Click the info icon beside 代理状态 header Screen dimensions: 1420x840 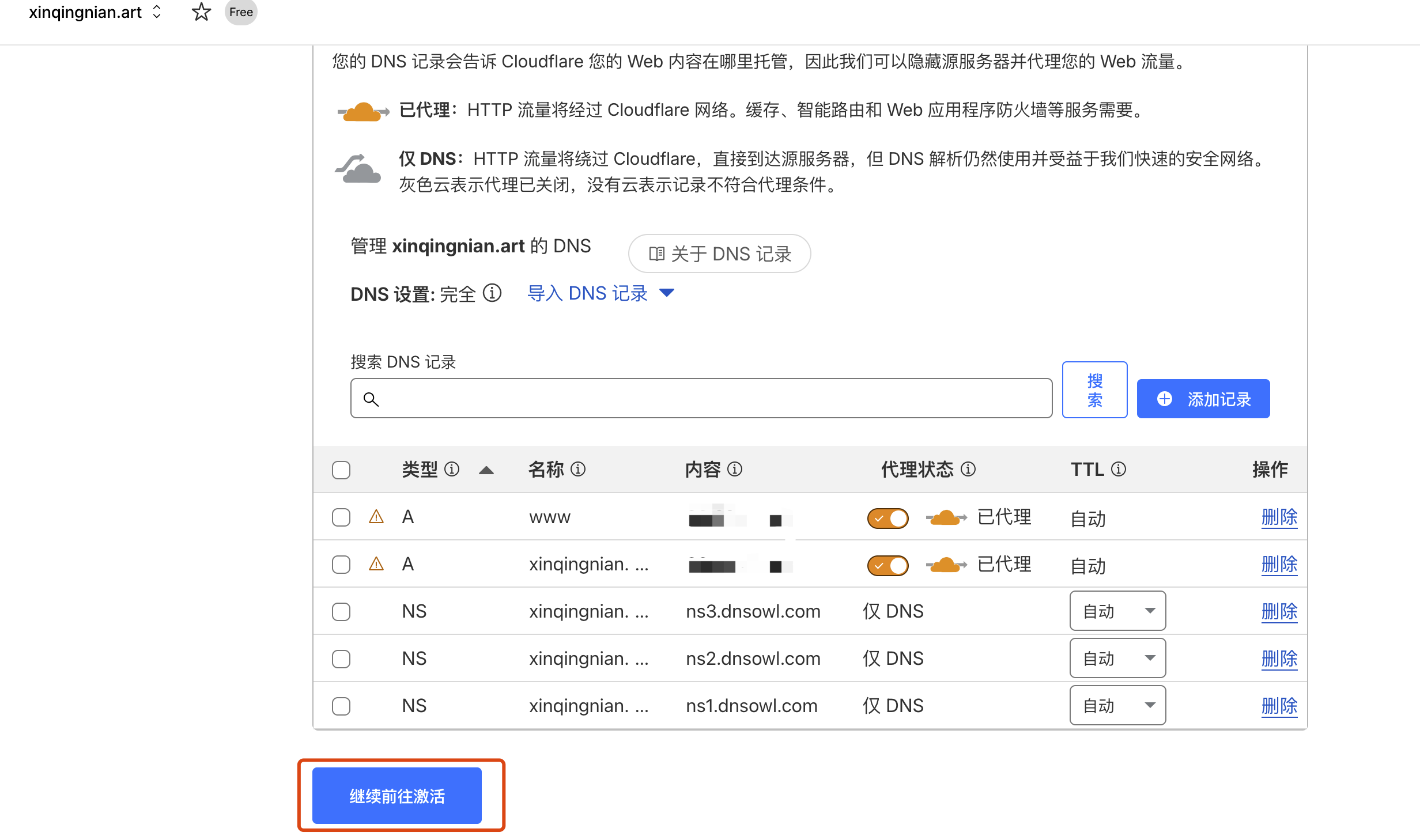pyautogui.click(x=968, y=470)
